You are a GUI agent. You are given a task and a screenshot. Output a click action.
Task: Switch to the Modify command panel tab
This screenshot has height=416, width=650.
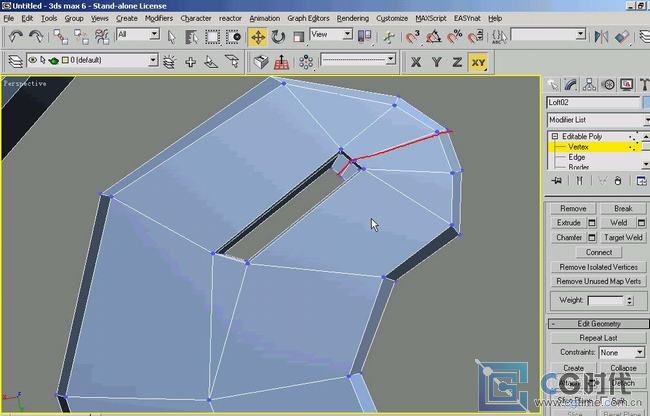coord(570,85)
